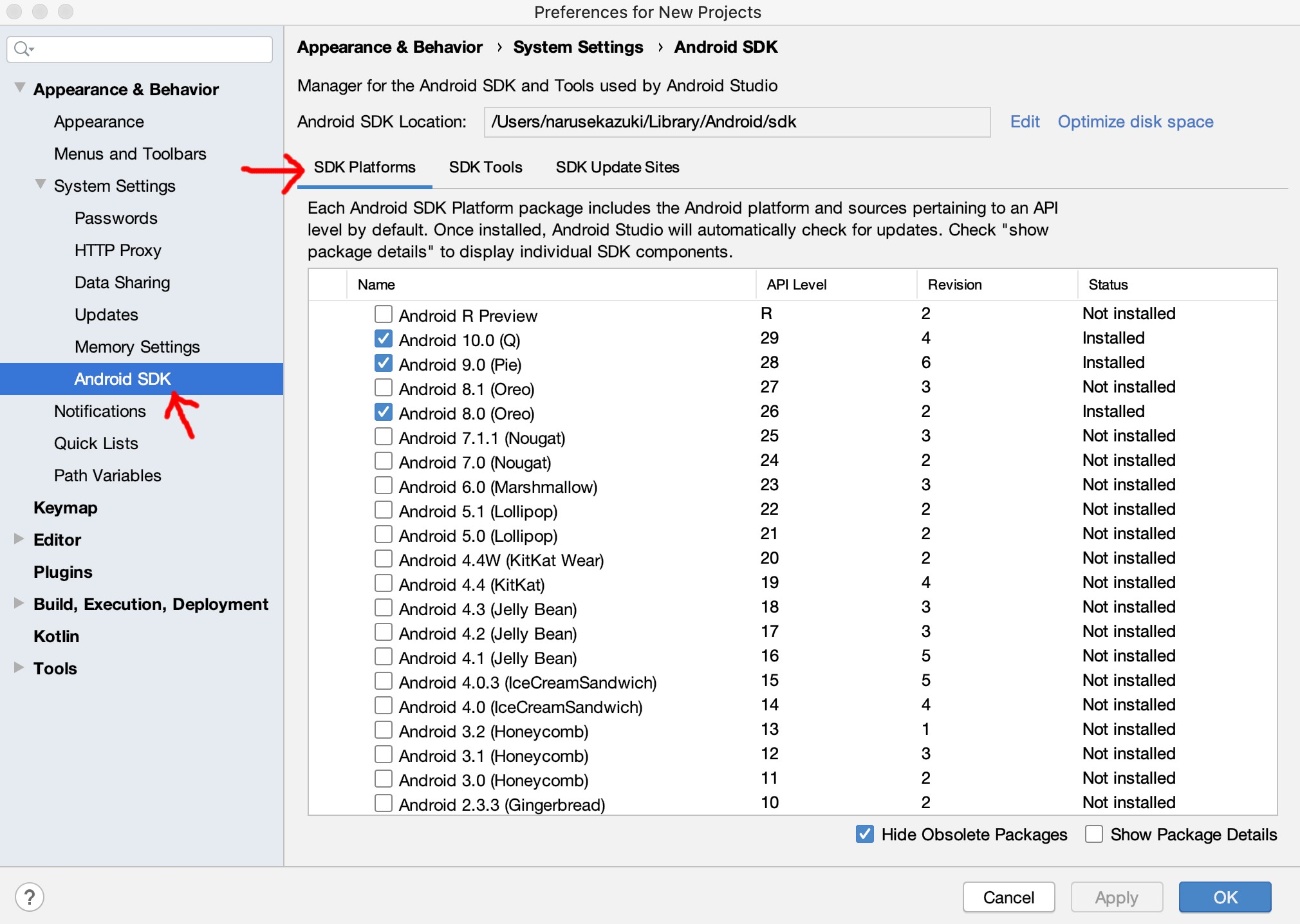
Task: Select Data Sharing settings
Action: (122, 282)
